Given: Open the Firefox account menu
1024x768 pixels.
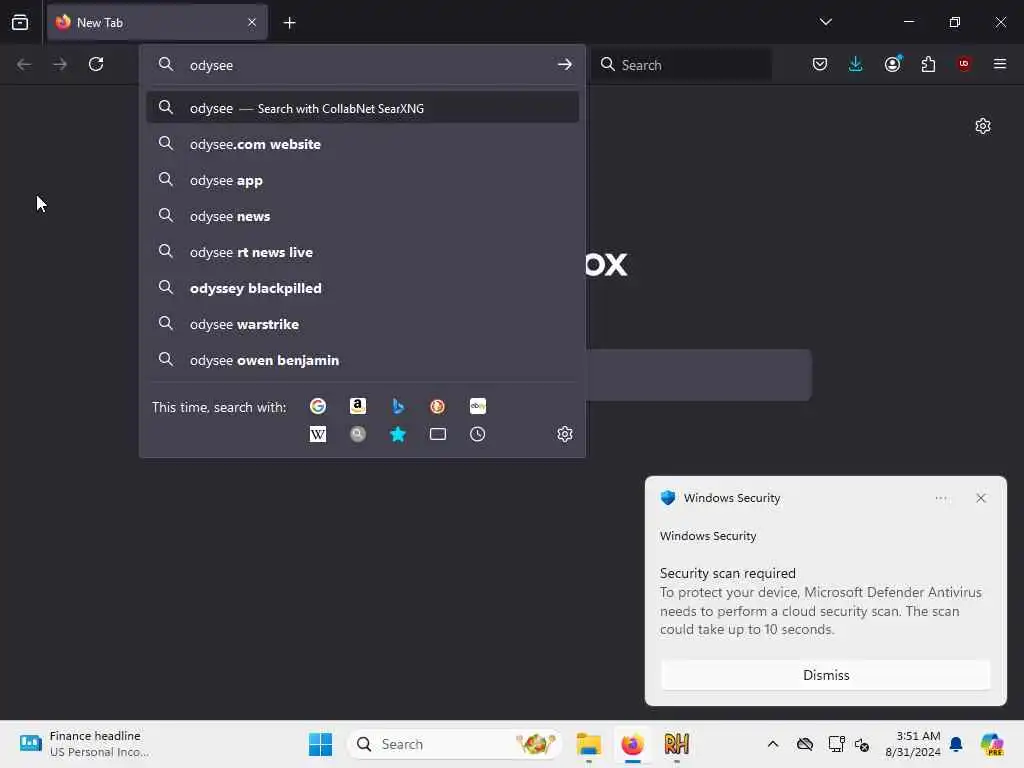Looking at the screenshot, I should [x=893, y=64].
